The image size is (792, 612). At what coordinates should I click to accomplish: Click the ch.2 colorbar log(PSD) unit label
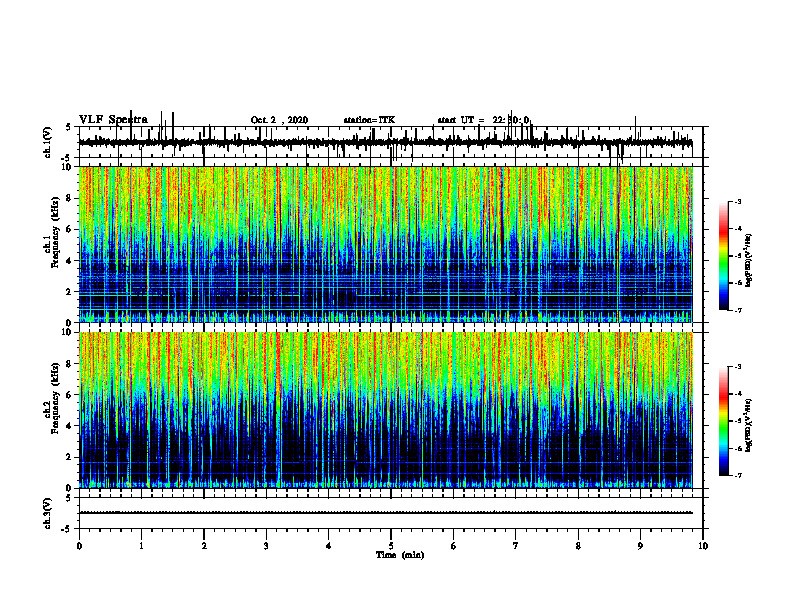[x=749, y=425]
